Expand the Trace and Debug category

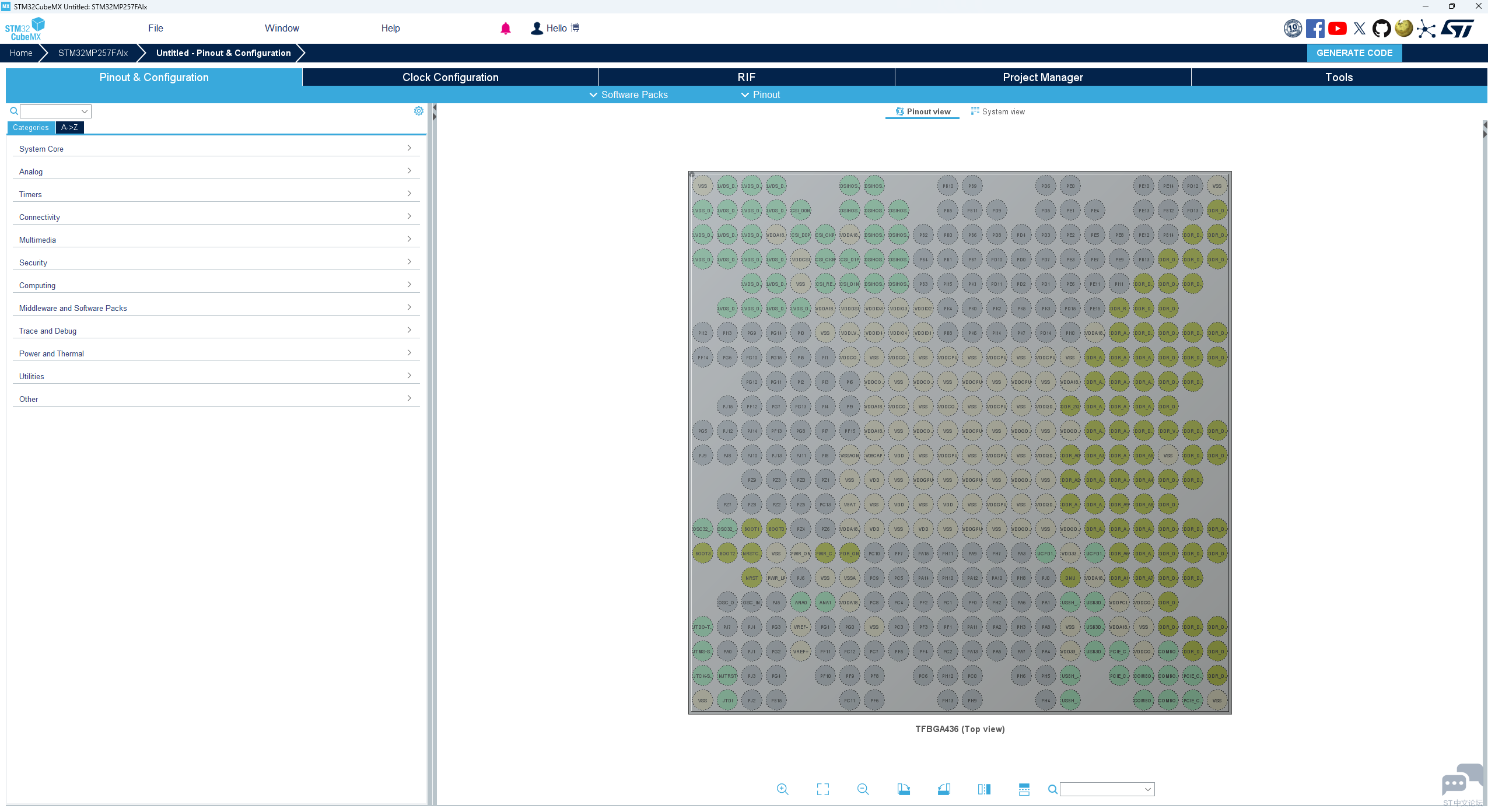click(x=216, y=331)
